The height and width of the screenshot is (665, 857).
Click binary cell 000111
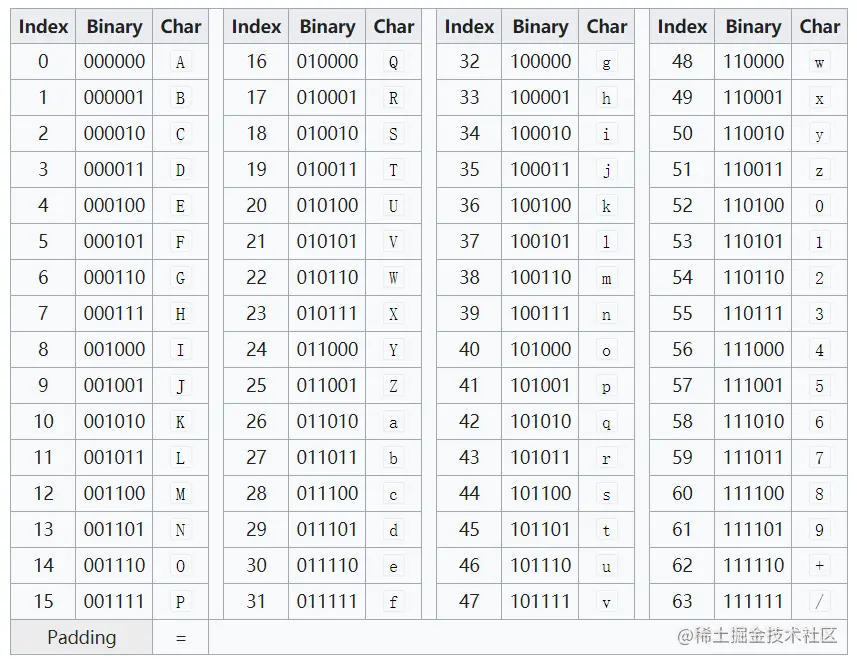tap(114, 314)
